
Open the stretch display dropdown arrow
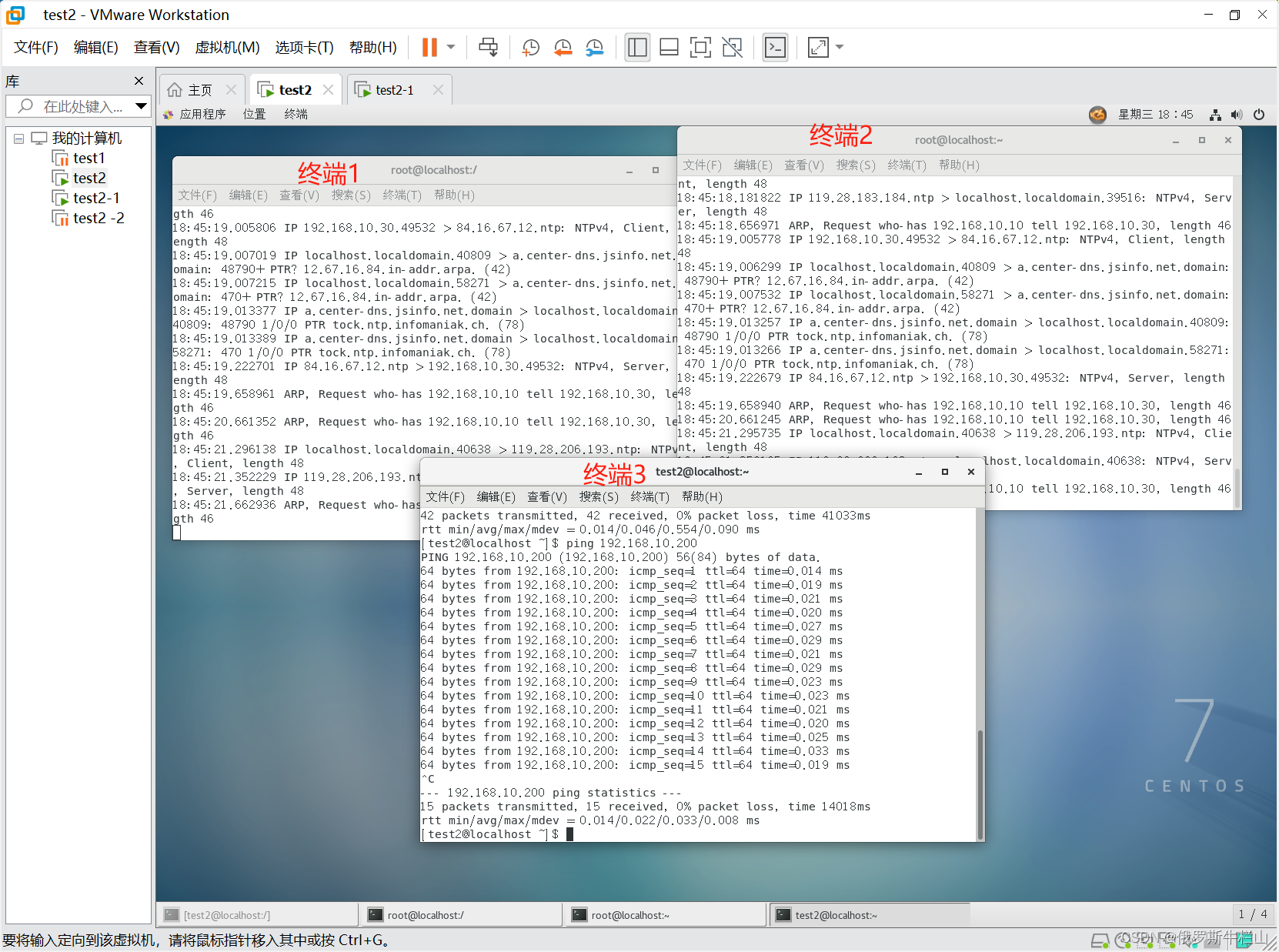pyautogui.click(x=840, y=48)
